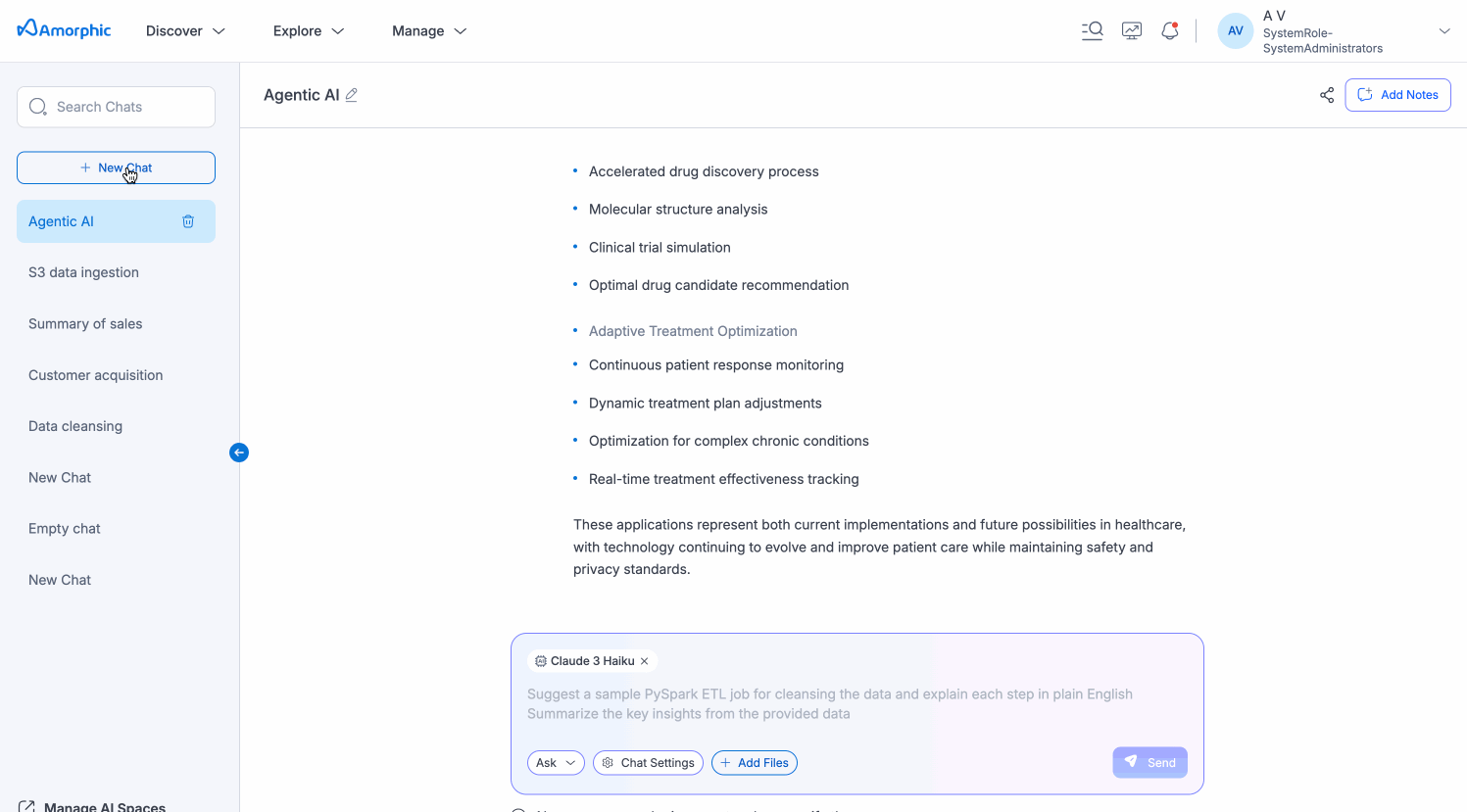Image resolution: width=1467 pixels, height=812 pixels.
Task: Open Chat Settings
Action: [648, 763]
